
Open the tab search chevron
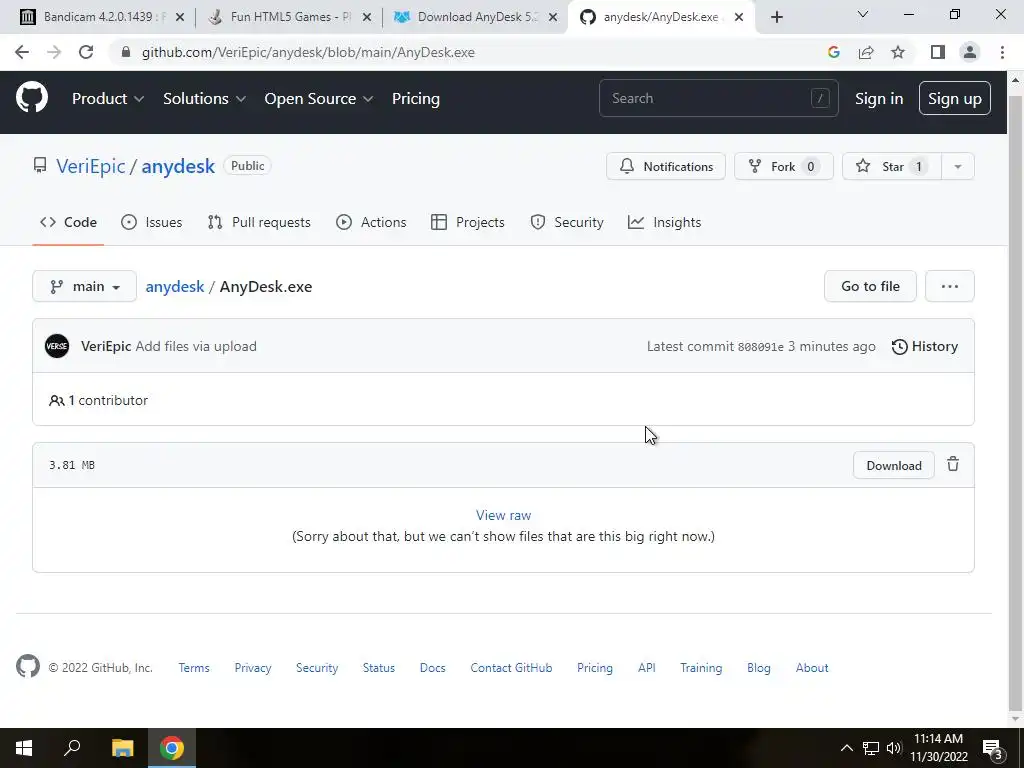click(x=863, y=14)
